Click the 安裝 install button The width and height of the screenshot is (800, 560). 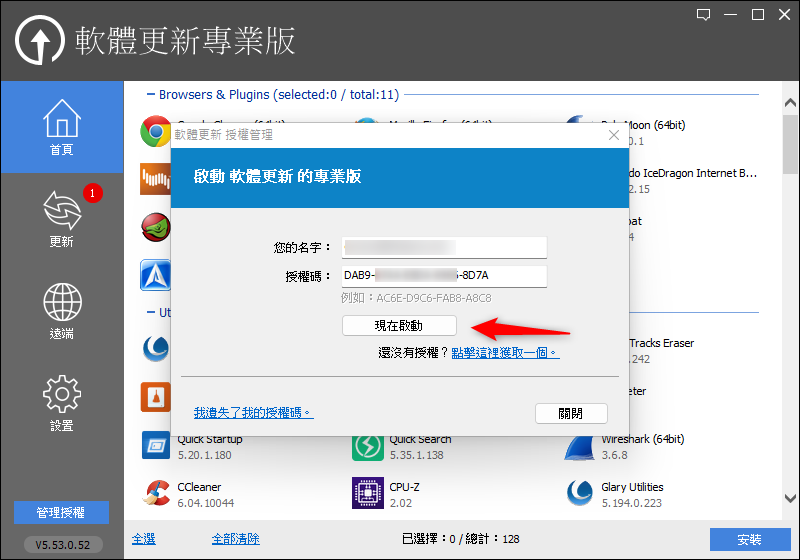pos(749,540)
